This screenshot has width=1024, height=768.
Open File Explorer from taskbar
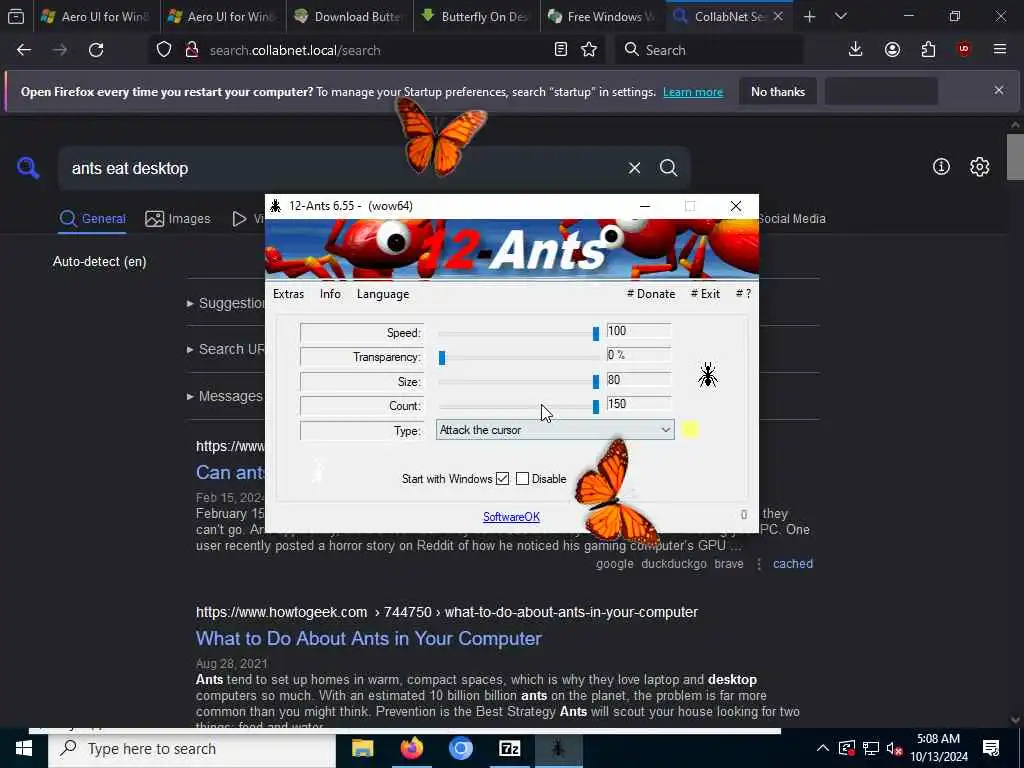tap(362, 748)
